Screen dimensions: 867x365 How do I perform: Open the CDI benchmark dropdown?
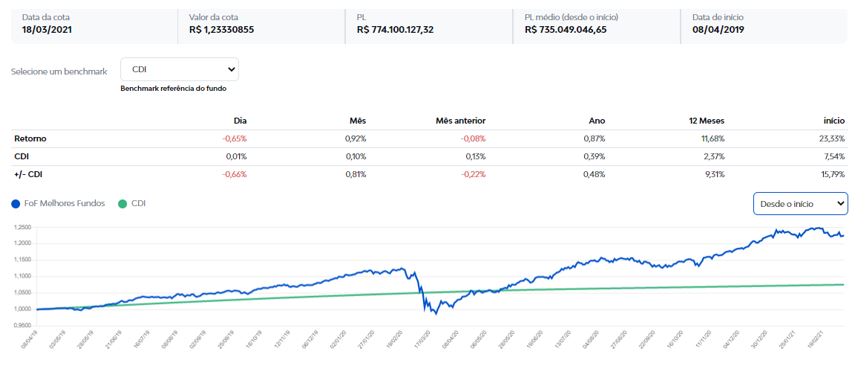pyautogui.click(x=180, y=70)
